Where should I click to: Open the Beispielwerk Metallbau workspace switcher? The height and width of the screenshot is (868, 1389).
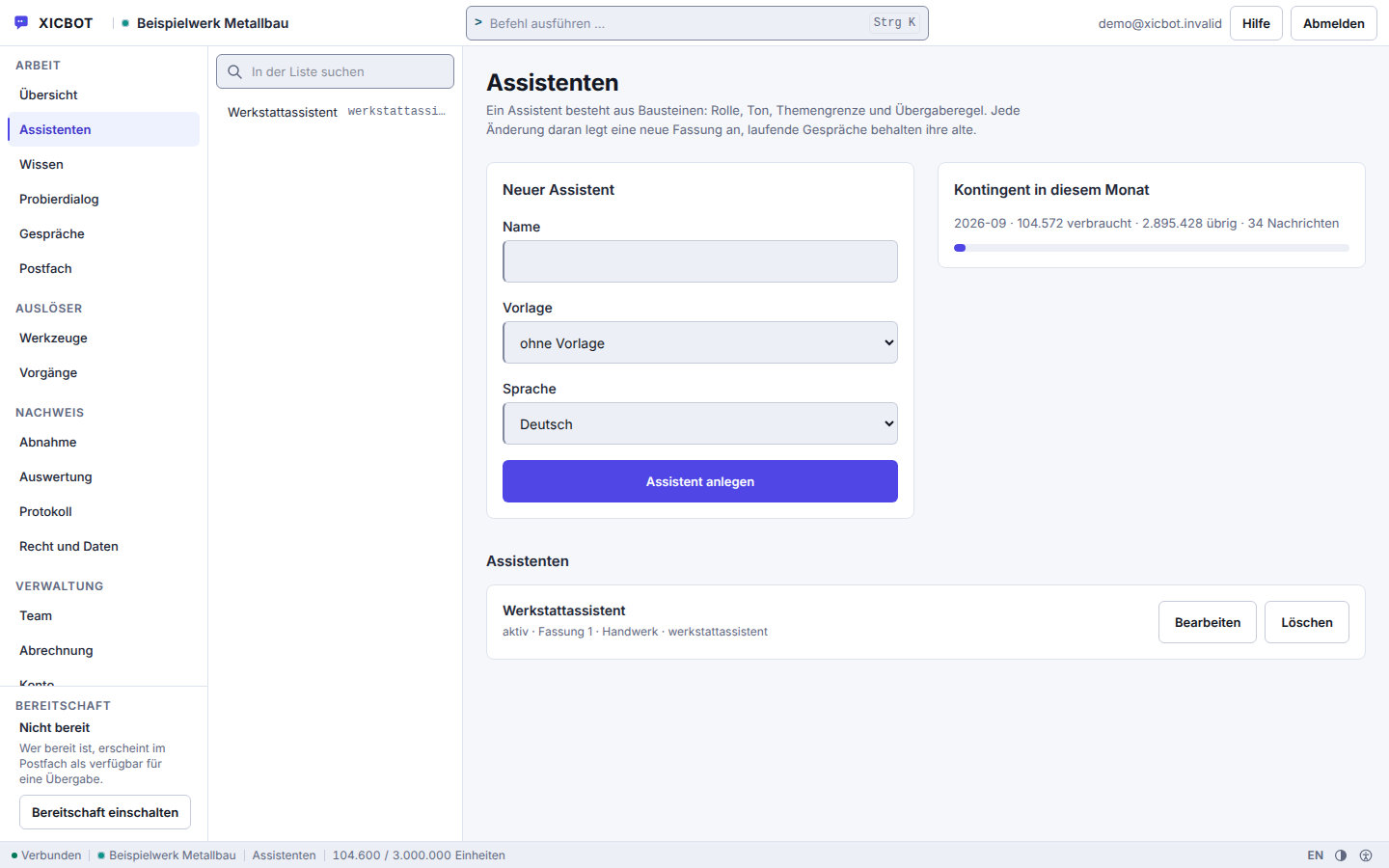pos(204,23)
